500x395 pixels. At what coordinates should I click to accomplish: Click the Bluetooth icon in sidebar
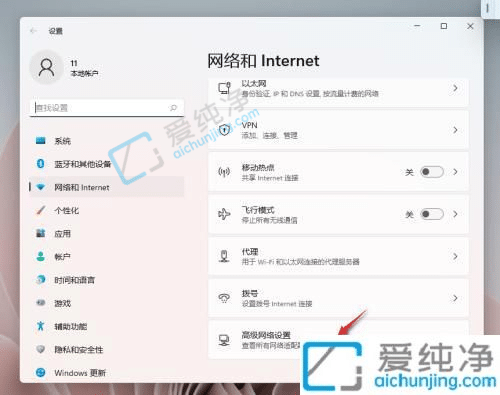click(41, 164)
